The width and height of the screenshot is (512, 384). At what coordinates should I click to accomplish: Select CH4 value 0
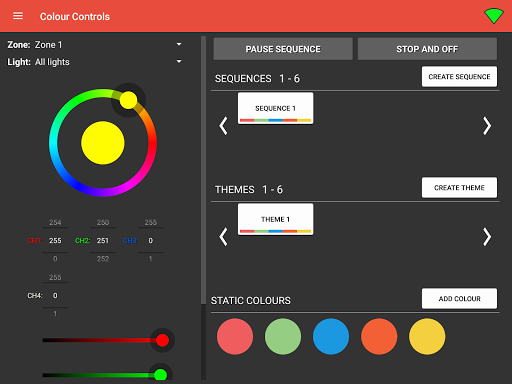[x=55, y=296]
